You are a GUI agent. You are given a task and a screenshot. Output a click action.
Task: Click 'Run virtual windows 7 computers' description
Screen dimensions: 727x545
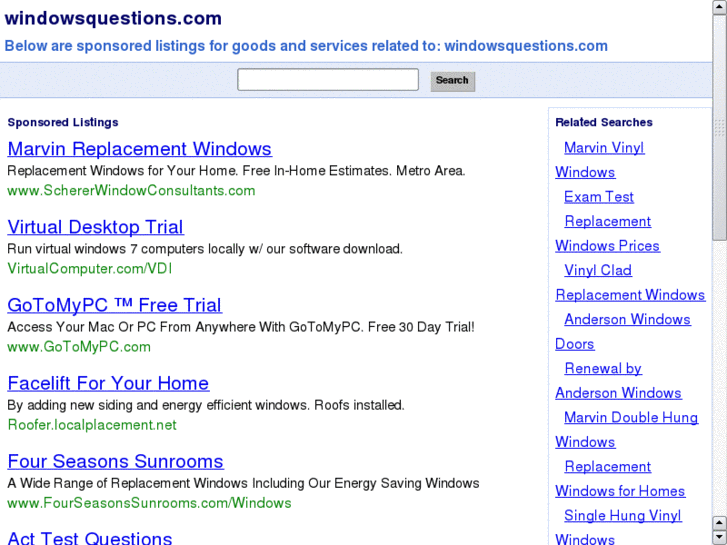205,249
